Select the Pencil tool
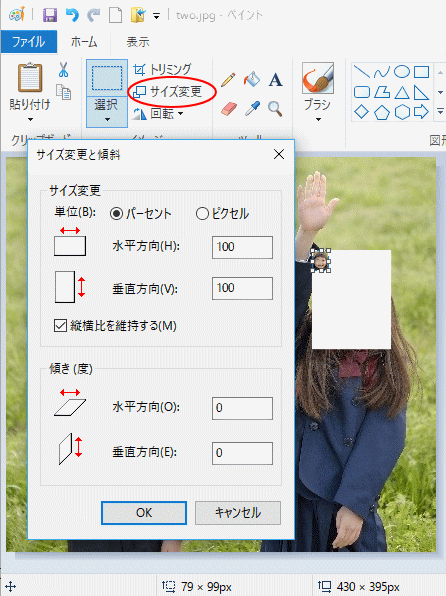The width and height of the screenshot is (446, 596). pyautogui.click(x=228, y=79)
